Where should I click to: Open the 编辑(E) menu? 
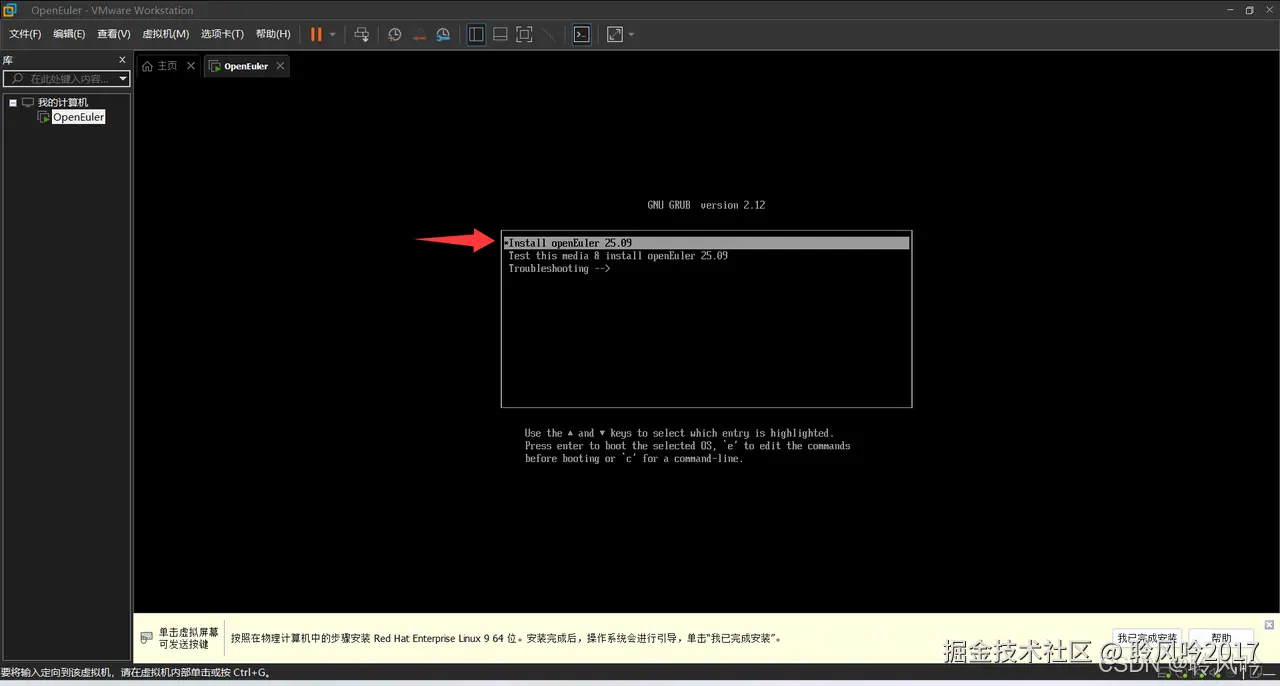69,34
